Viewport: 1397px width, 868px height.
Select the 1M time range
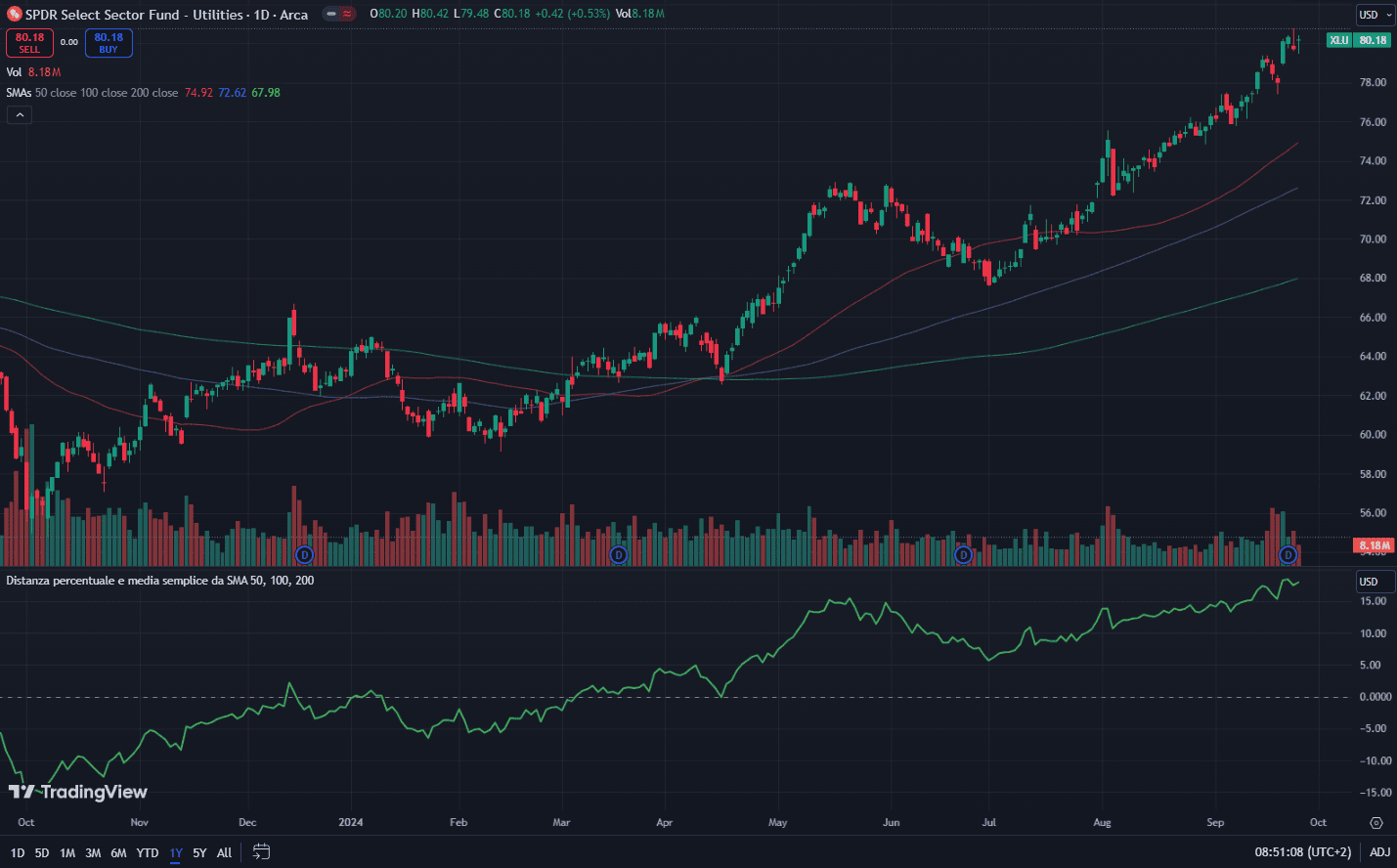[67, 853]
